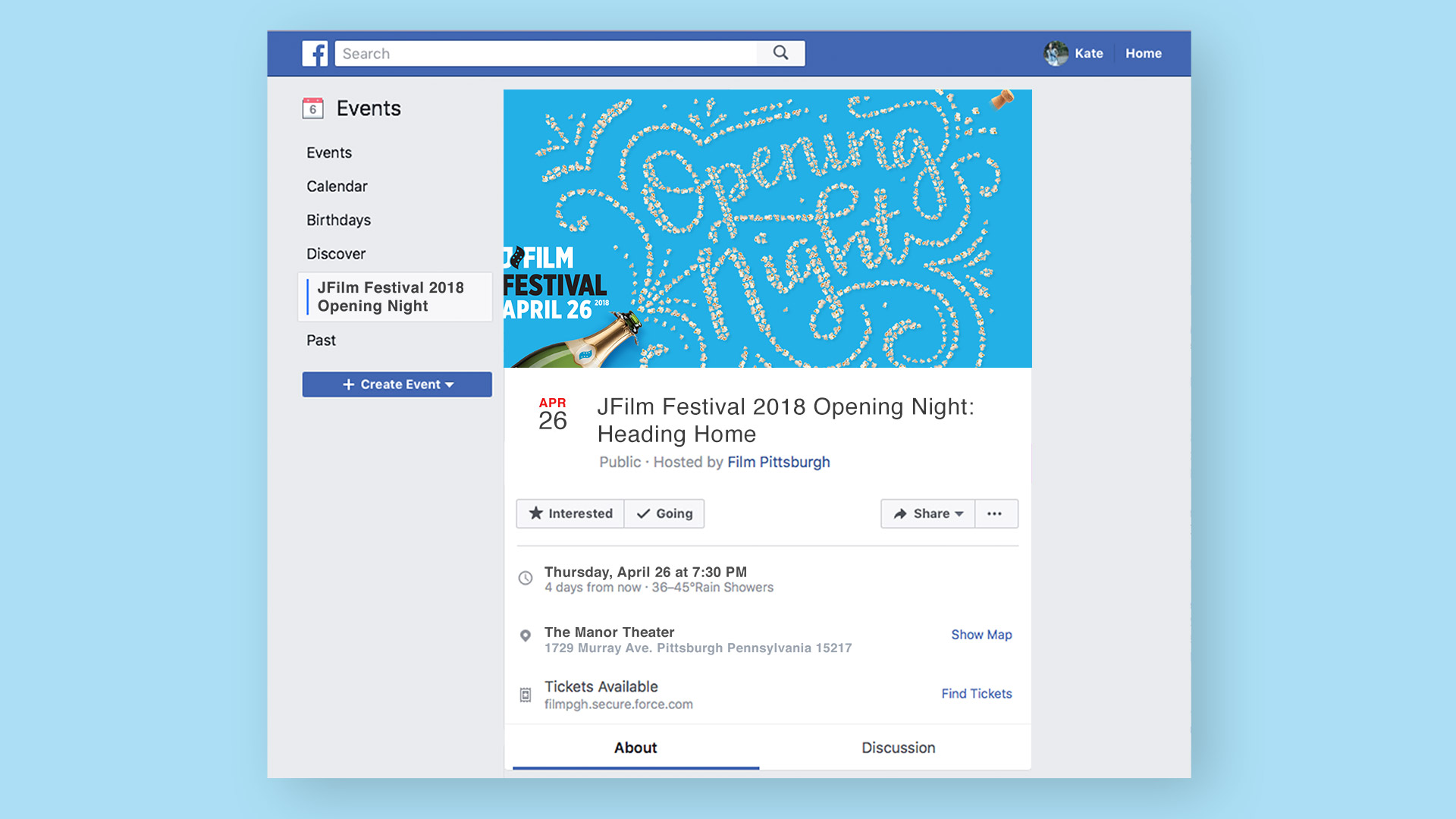Click the search magnifier icon
Viewport: 1456px width, 819px height.
click(x=780, y=53)
